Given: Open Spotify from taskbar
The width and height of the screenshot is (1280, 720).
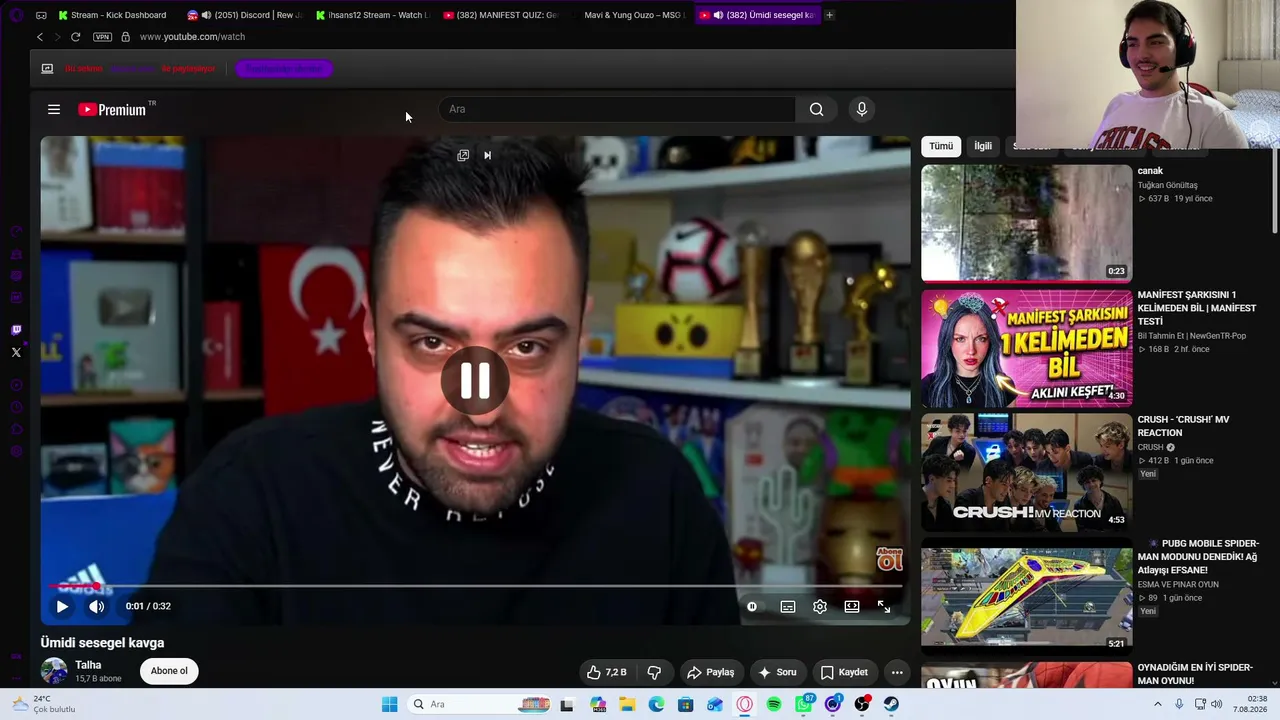Looking at the screenshot, I should [x=774, y=704].
